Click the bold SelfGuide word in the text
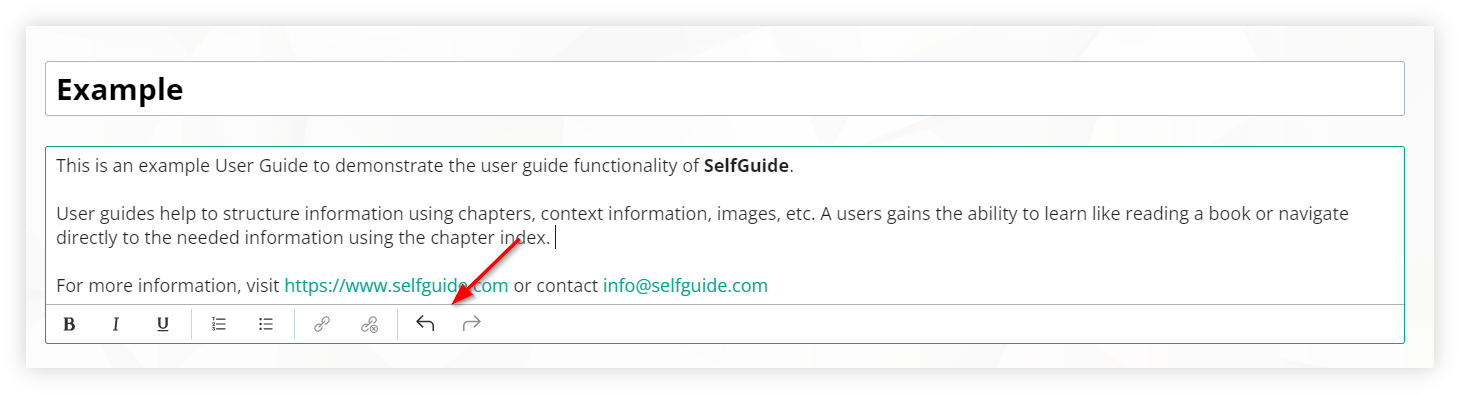Screen dimensions: 1460x394 pyautogui.click(x=746, y=166)
